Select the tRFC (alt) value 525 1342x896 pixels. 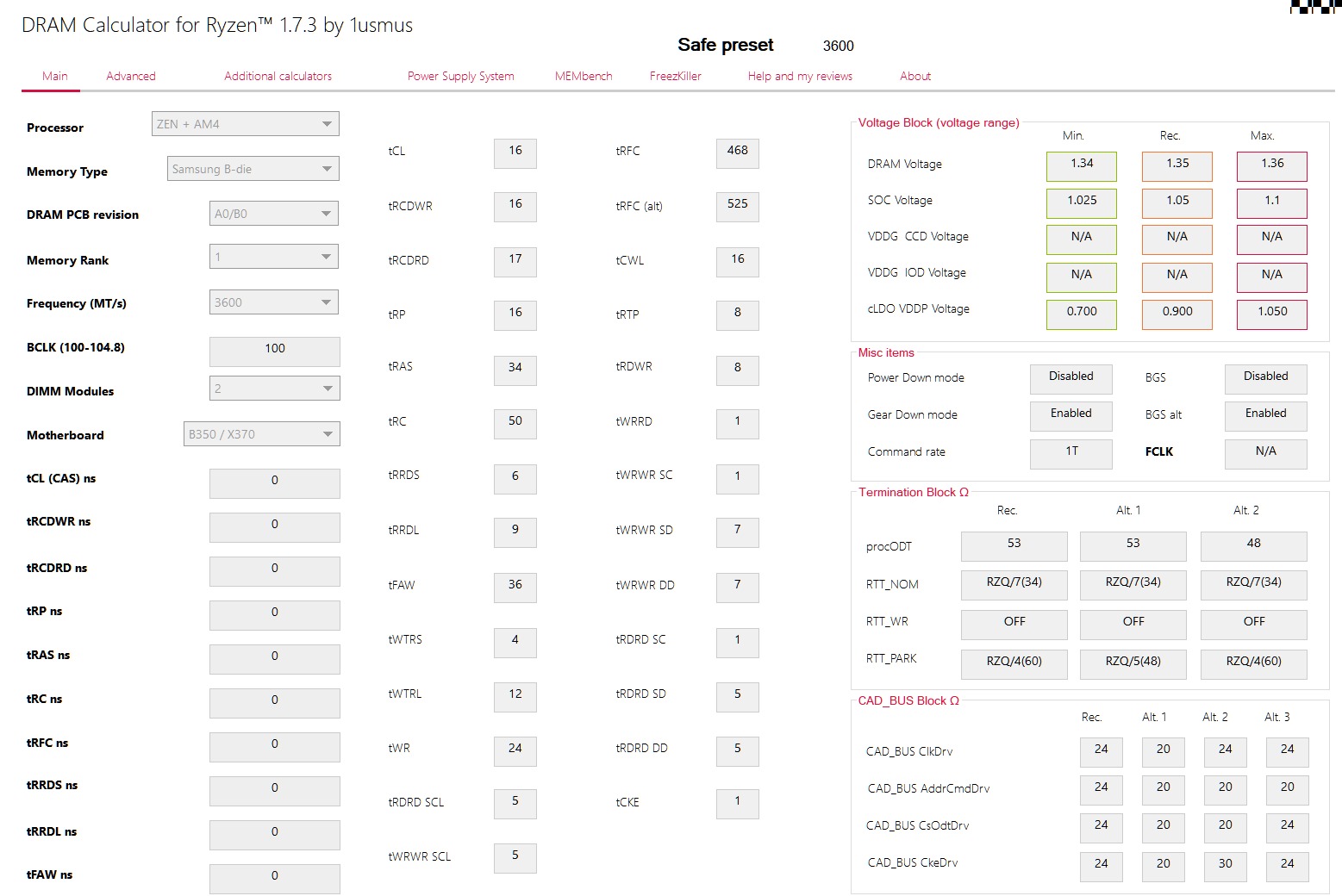pyautogui.click(x=738, y=207)
